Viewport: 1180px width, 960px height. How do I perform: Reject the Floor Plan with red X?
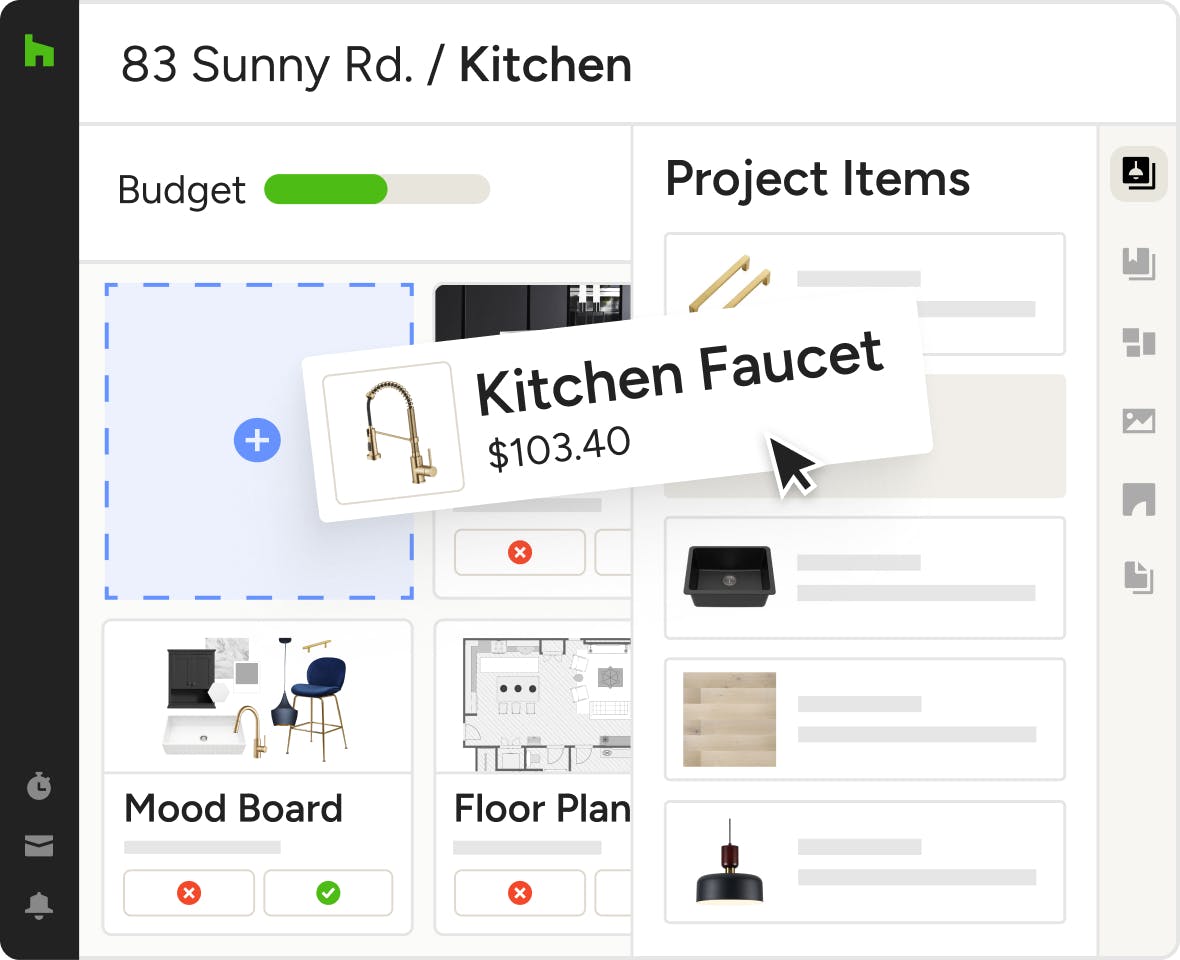[x=519, y=893]
